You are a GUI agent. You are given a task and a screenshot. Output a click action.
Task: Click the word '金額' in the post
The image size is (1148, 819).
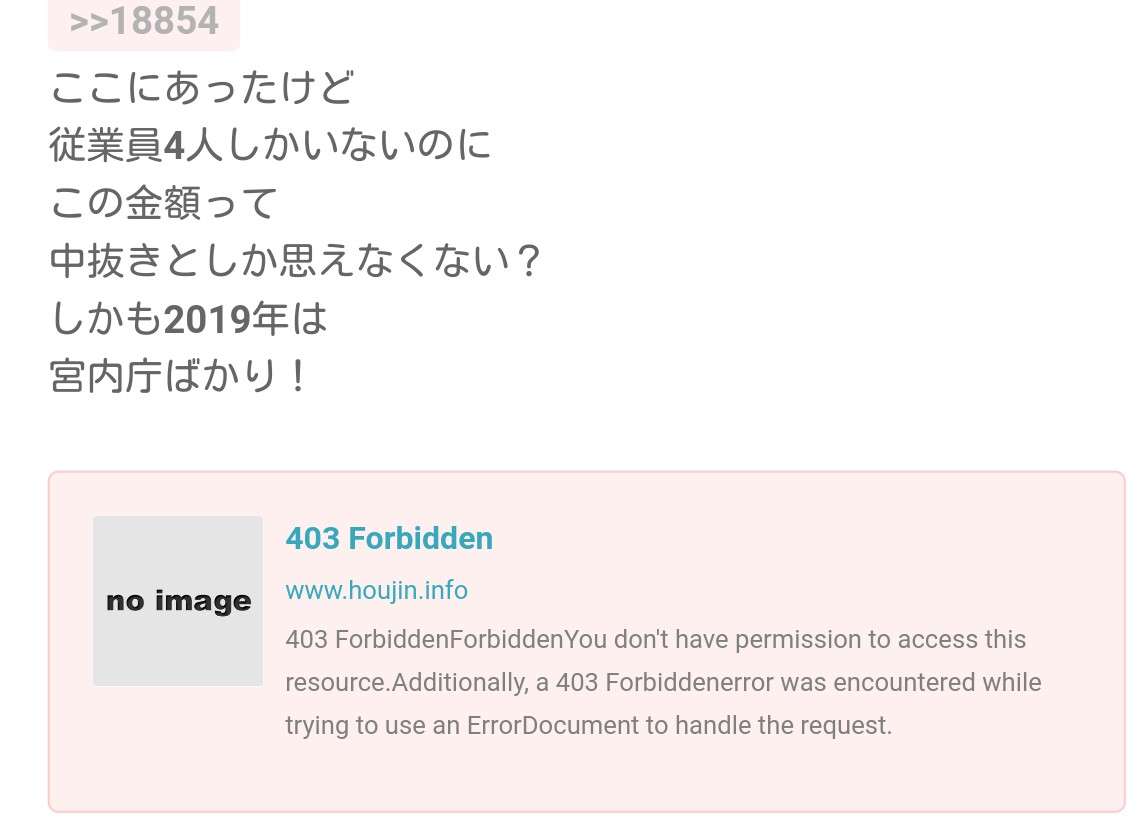(164, 202)
